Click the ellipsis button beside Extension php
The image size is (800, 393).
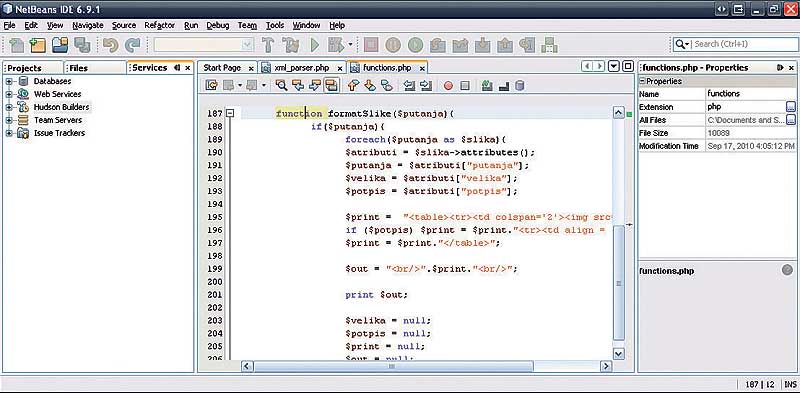791,107
